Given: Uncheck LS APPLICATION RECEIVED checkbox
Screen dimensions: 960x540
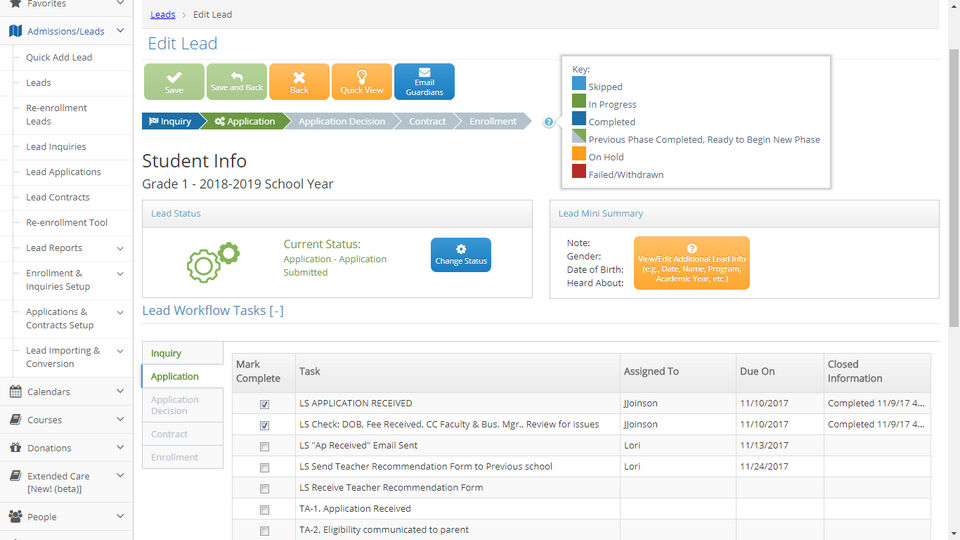Looking at the screenshot, I should point(264,404).
